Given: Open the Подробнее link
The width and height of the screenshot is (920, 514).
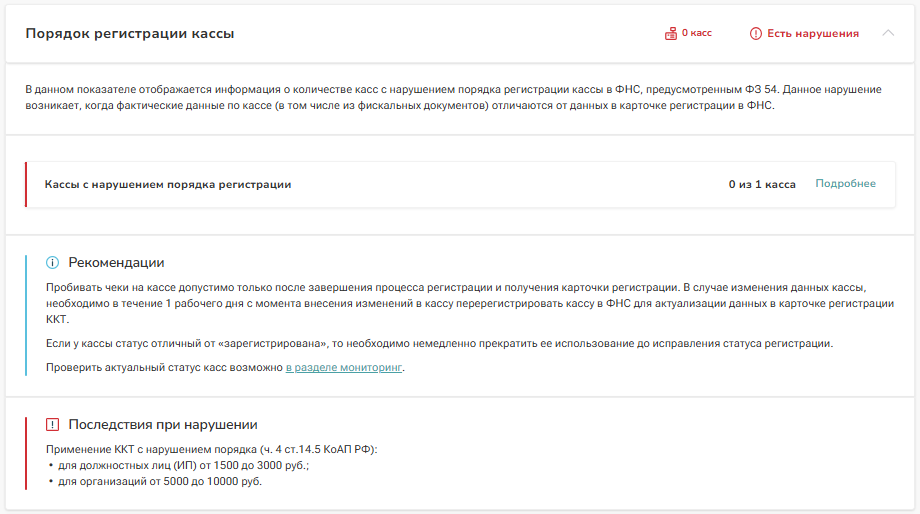Looking at the screenshot, I should tap(845, 184).
